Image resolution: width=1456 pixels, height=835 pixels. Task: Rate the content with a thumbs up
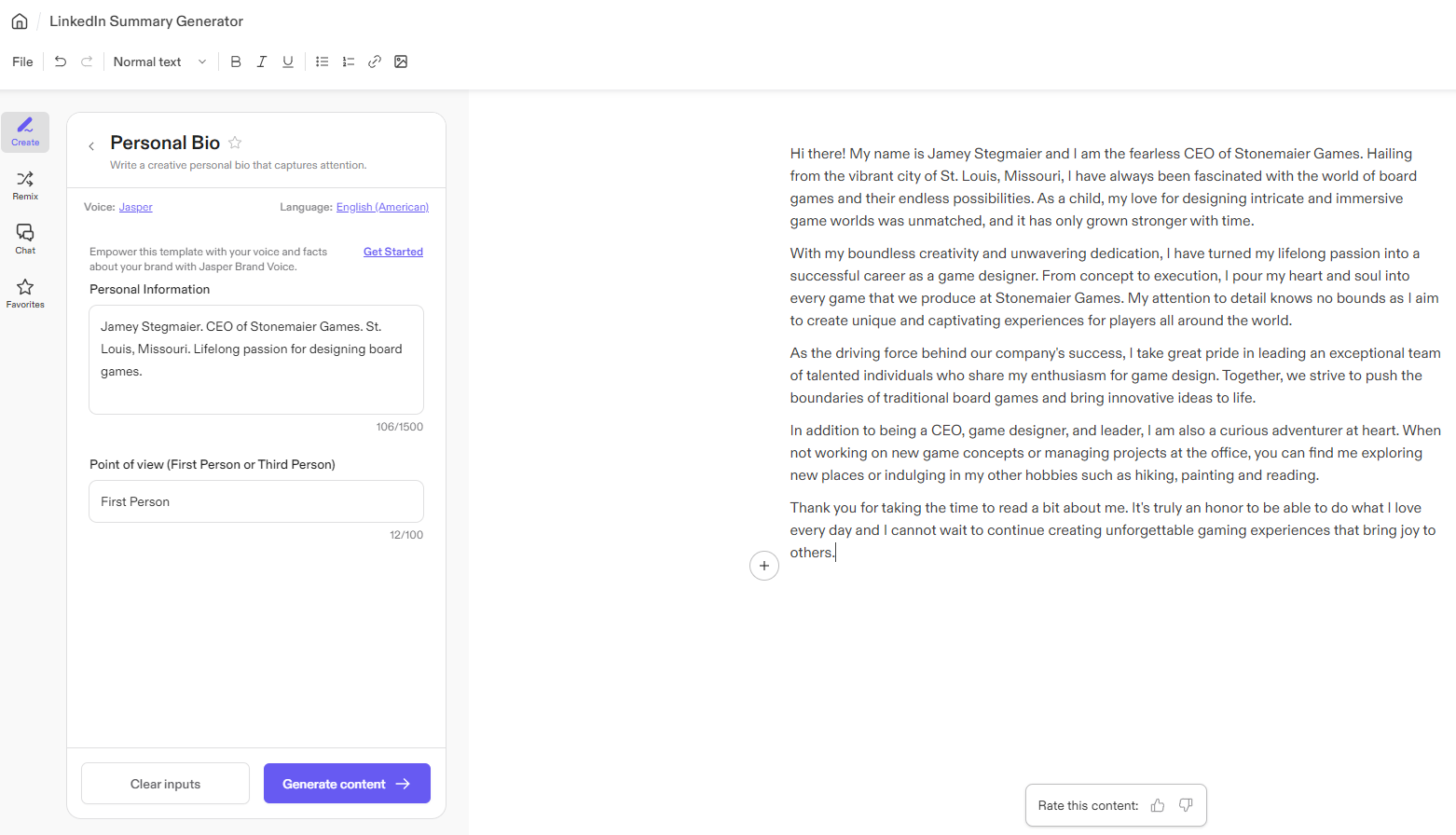[x=1157, y=804]
